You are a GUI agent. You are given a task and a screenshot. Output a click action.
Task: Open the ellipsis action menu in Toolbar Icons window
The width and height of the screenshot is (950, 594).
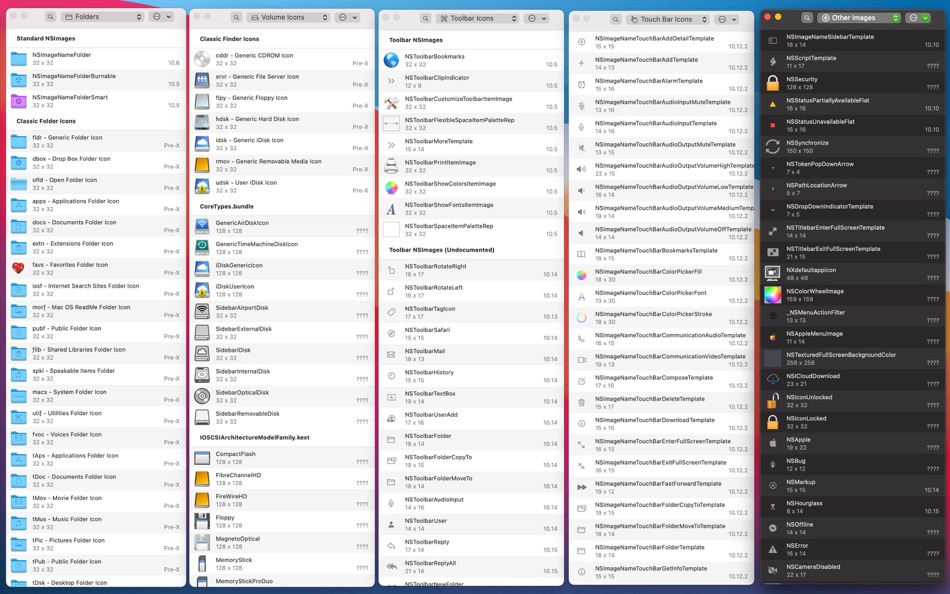[536, 18]
